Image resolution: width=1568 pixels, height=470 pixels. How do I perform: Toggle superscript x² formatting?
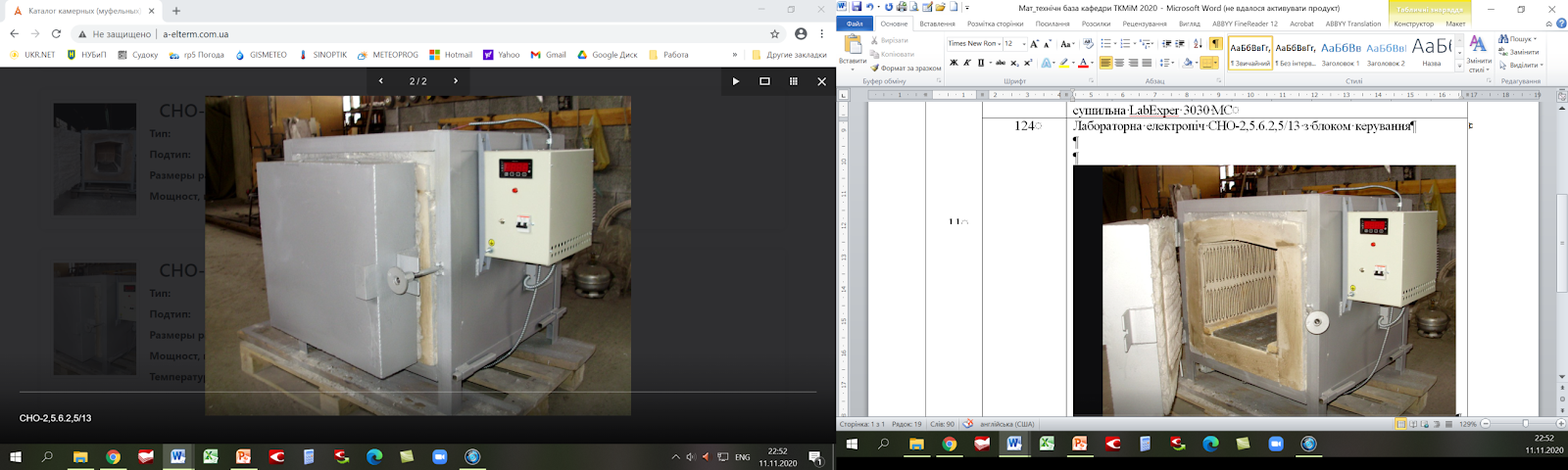coord(1028,63)
